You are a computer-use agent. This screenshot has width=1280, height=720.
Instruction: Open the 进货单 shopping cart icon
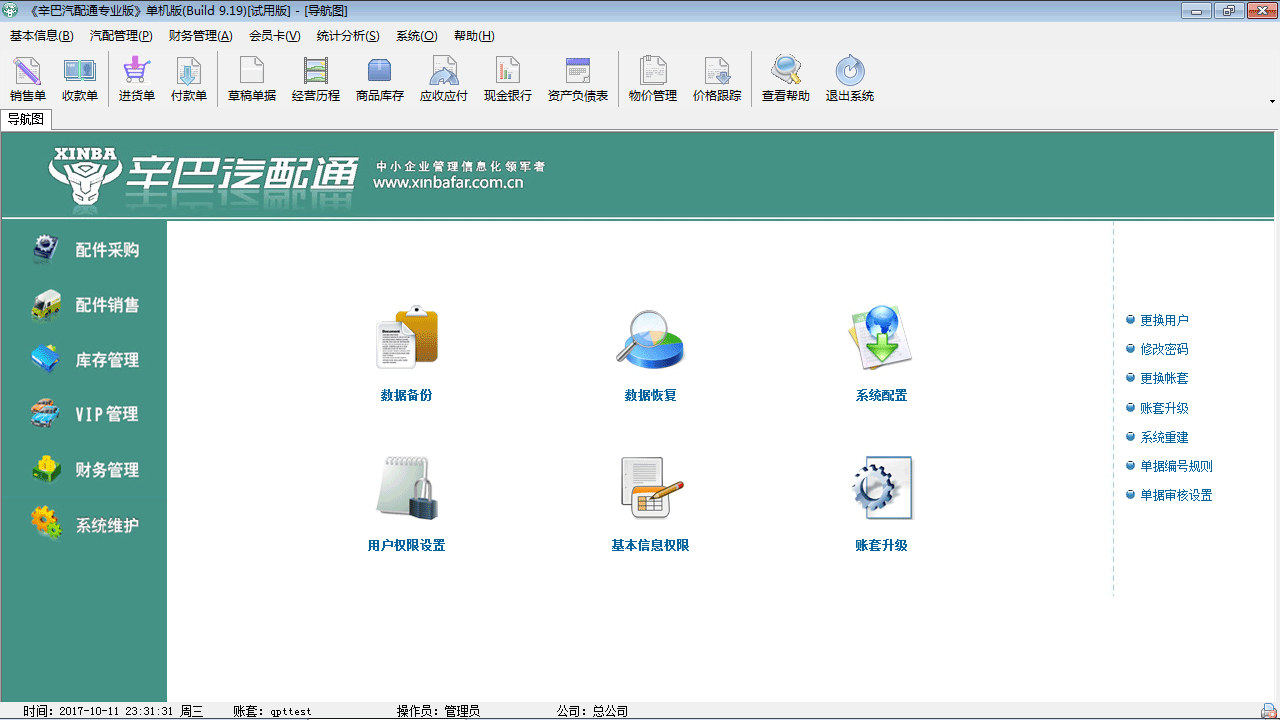(x=137, y=79)
